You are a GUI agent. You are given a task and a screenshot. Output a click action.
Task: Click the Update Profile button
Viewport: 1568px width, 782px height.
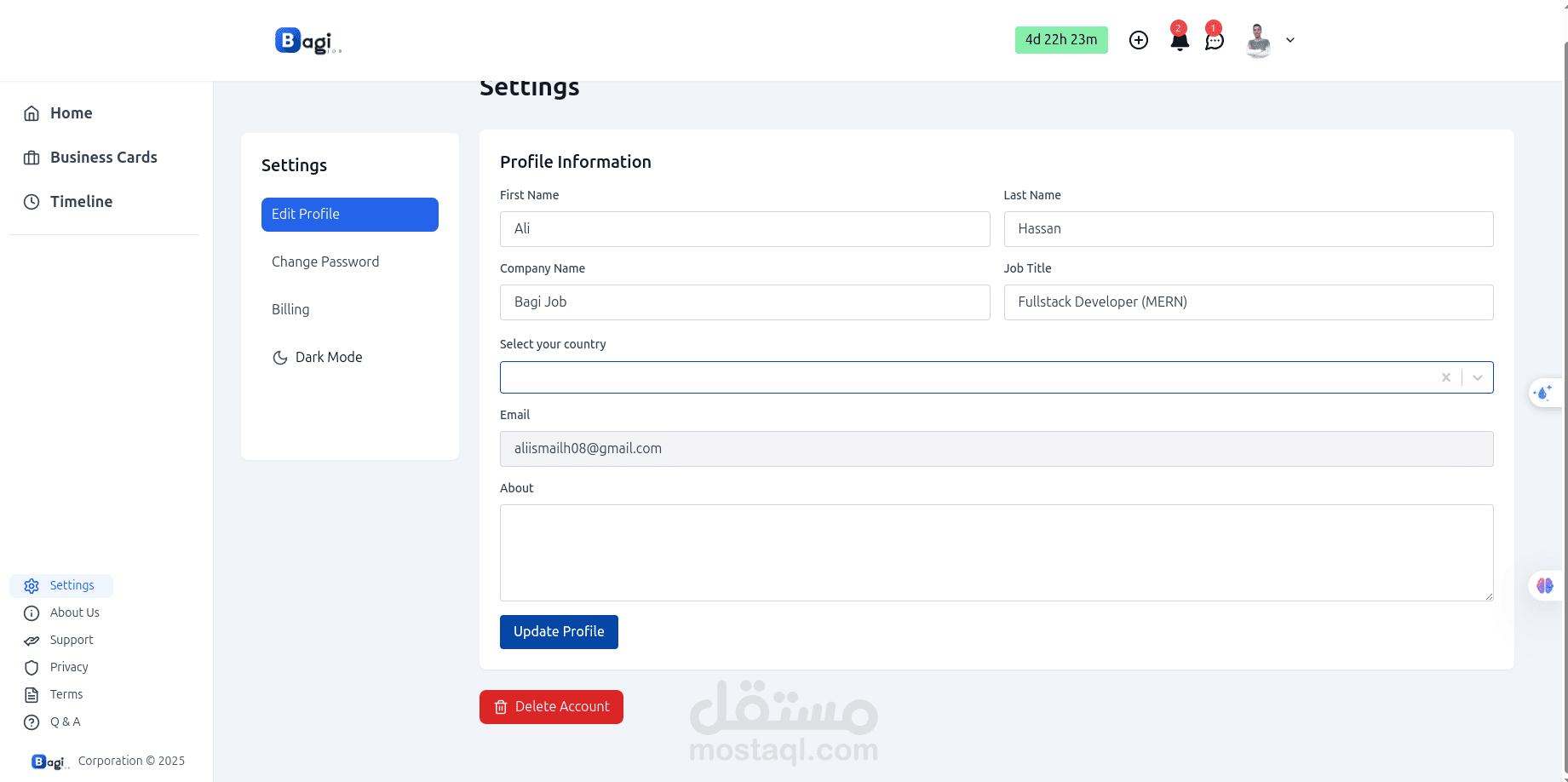coord(559,632)
